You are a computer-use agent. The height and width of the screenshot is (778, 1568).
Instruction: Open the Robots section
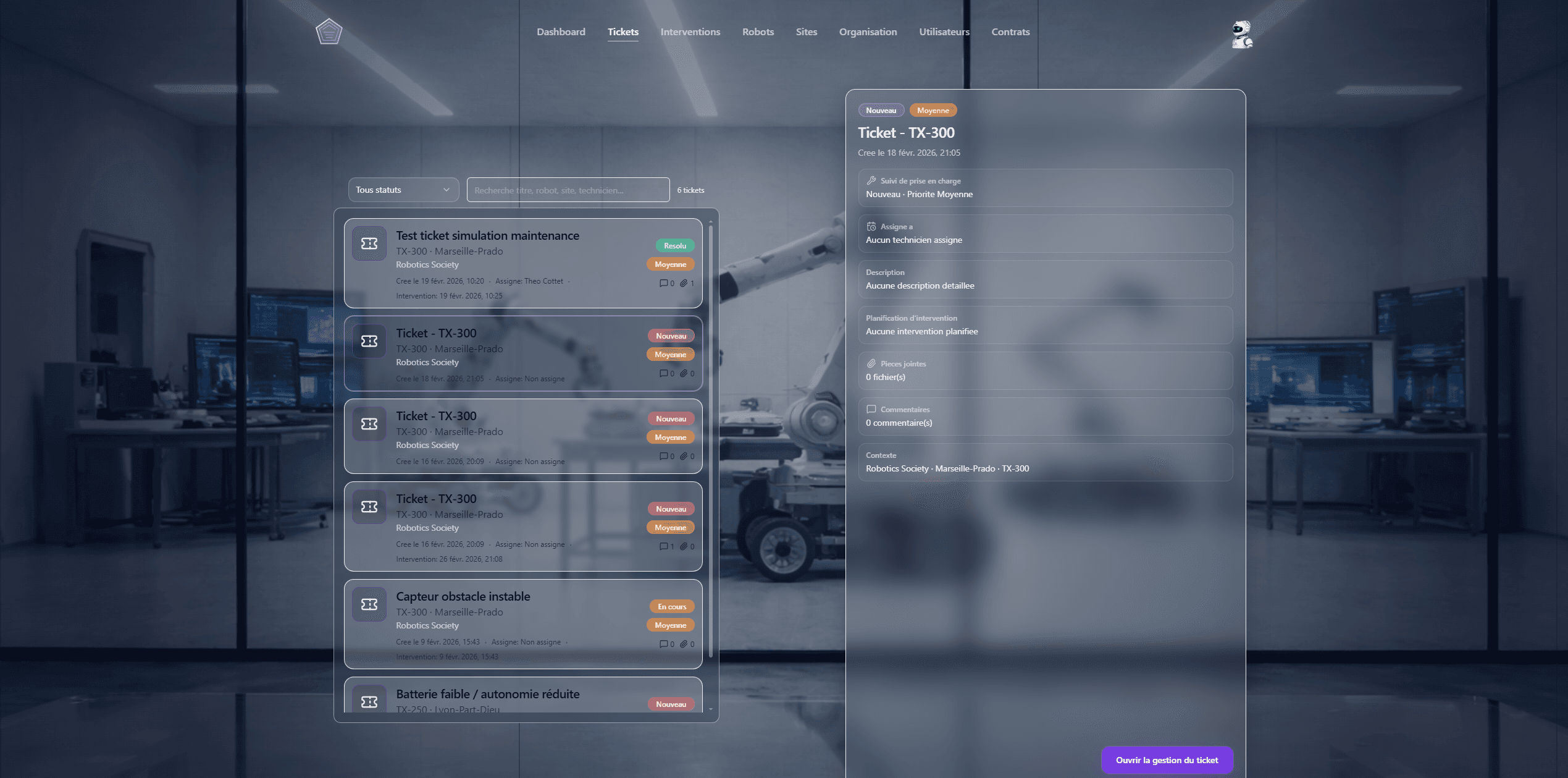pyautogui.click(x=758, y=32)
